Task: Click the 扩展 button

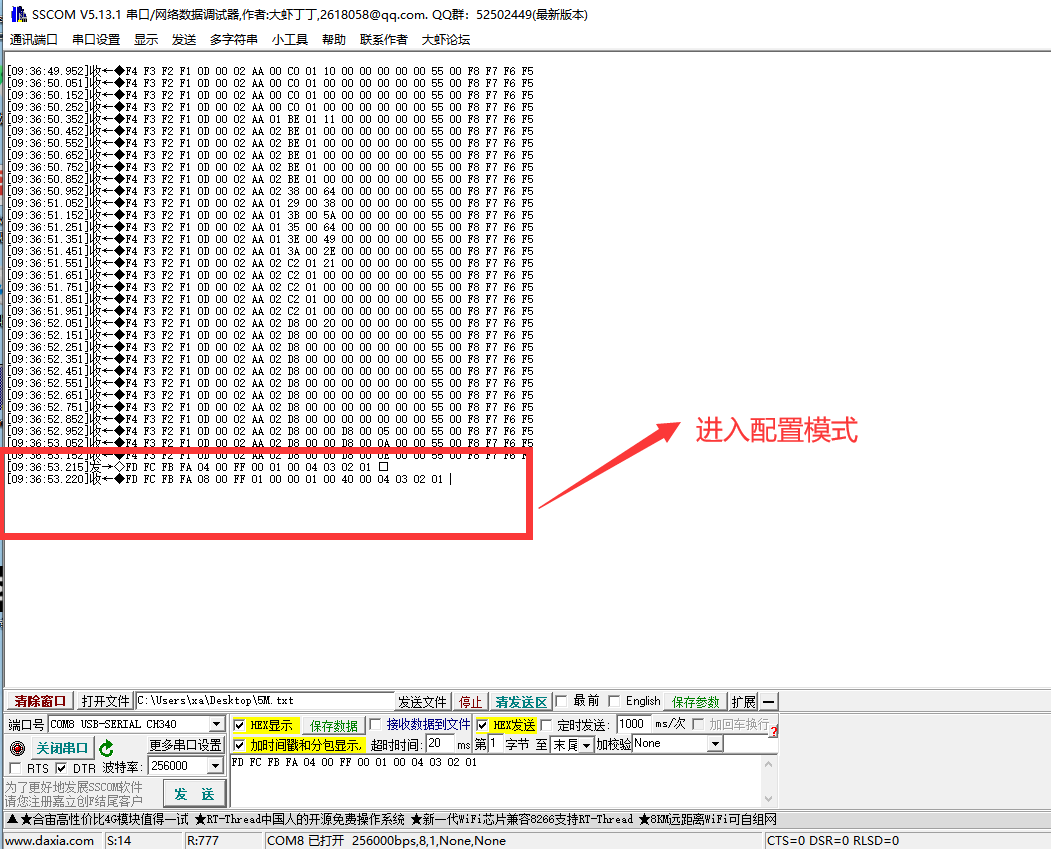Action: (744, 702)
